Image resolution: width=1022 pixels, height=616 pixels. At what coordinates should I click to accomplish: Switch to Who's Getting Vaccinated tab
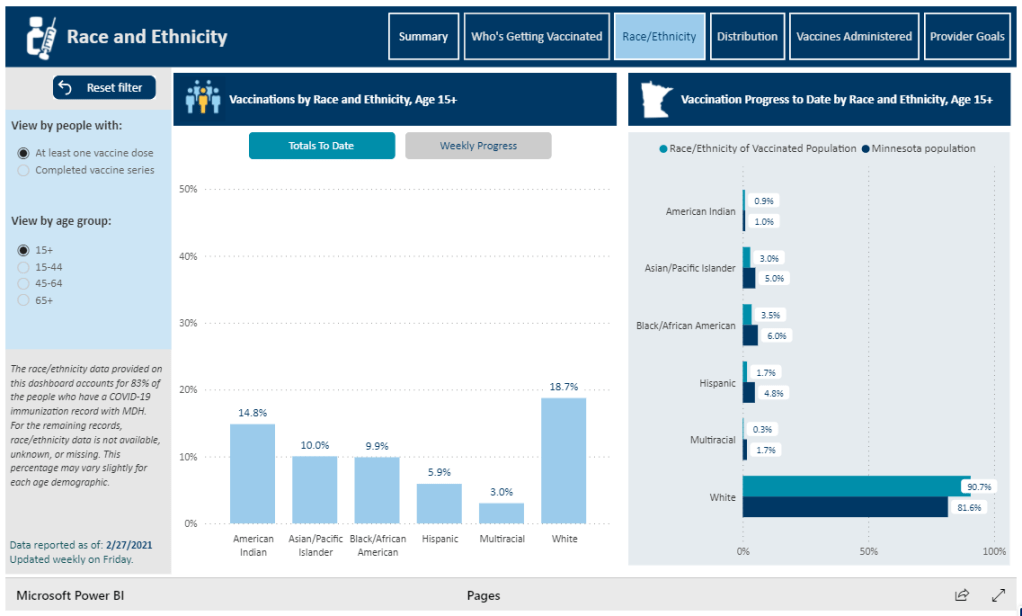click(536, 37)
